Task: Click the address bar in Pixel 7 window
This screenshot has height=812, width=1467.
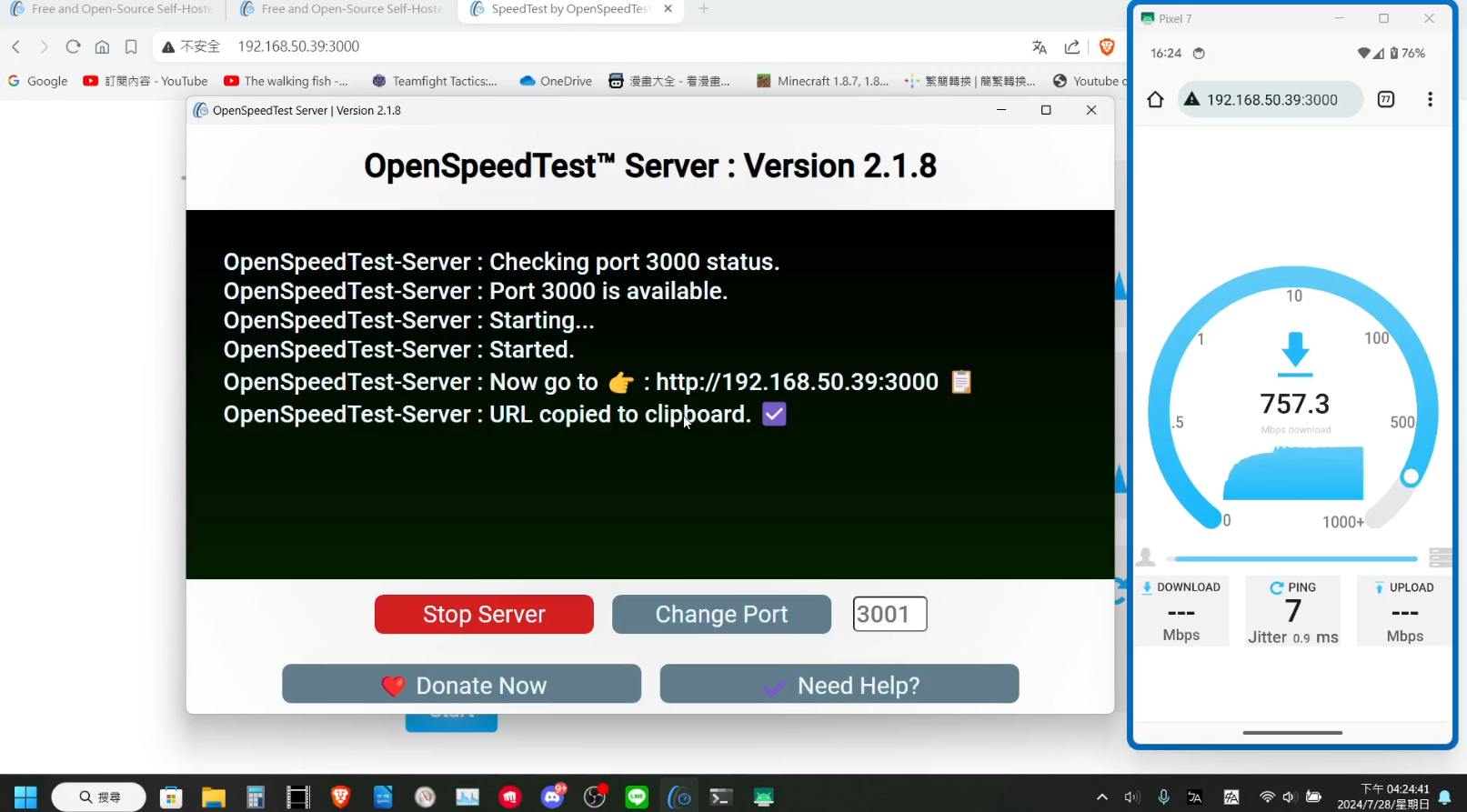Action: coord(1271,100)
